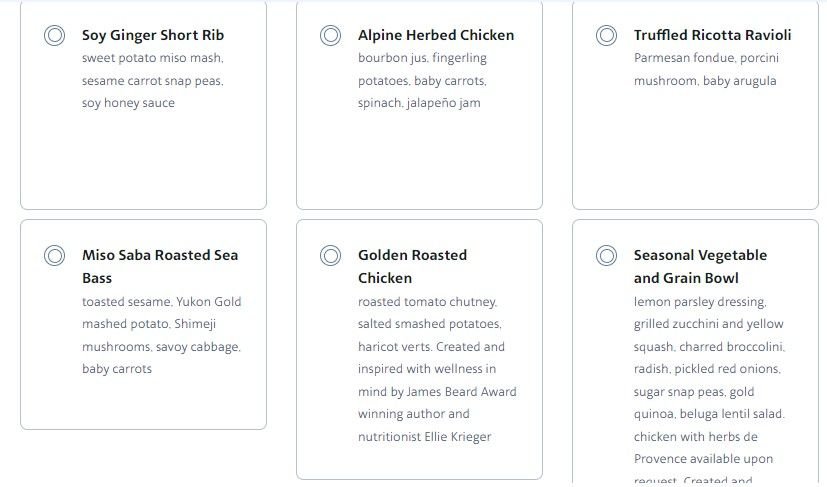Click the Truffled Ricotta Ravioli heading text
This screenshot has width=827, height=487.
[x=712, y=36]
